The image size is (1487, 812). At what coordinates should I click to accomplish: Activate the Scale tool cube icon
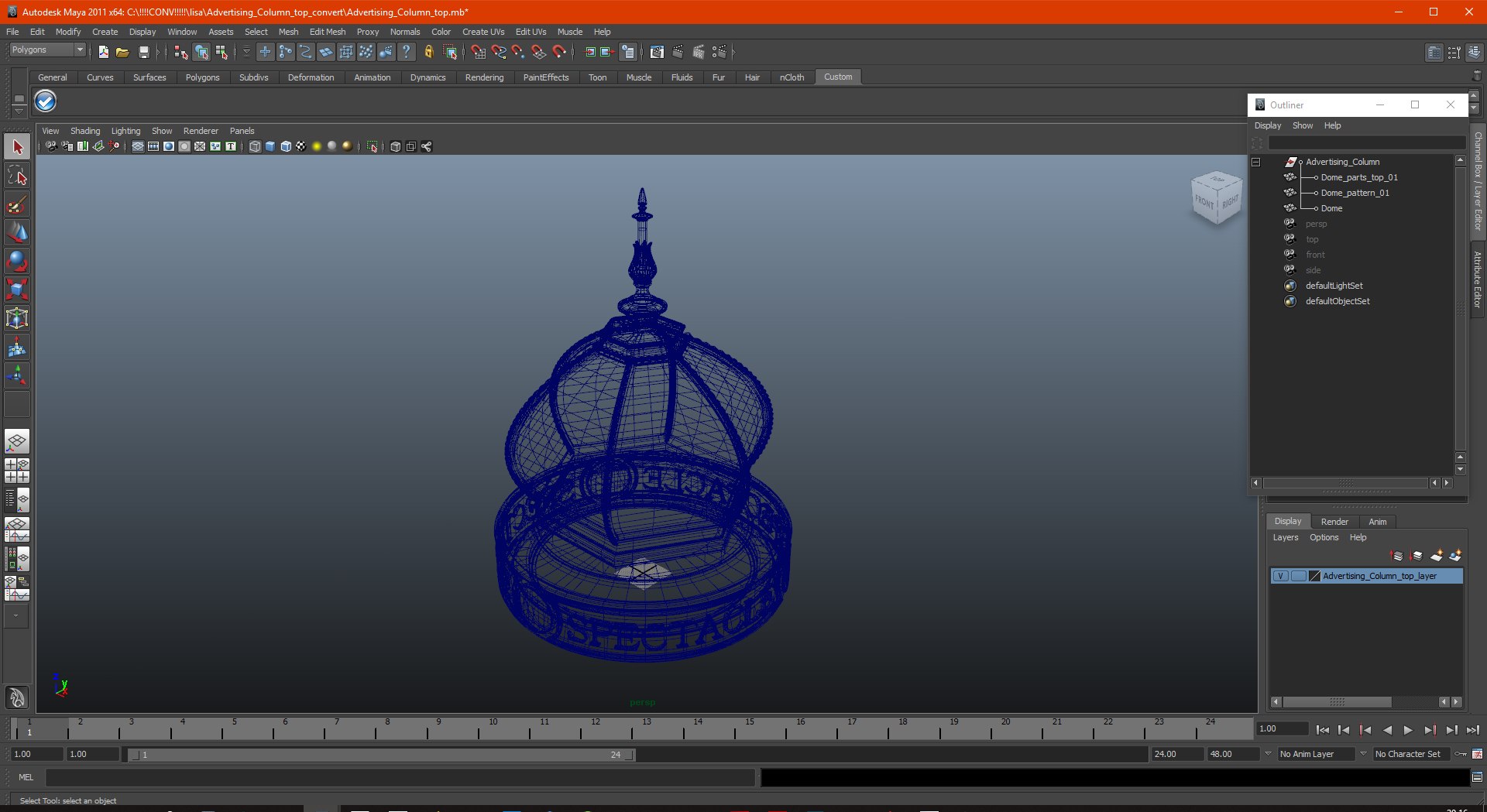click(17, 290)
